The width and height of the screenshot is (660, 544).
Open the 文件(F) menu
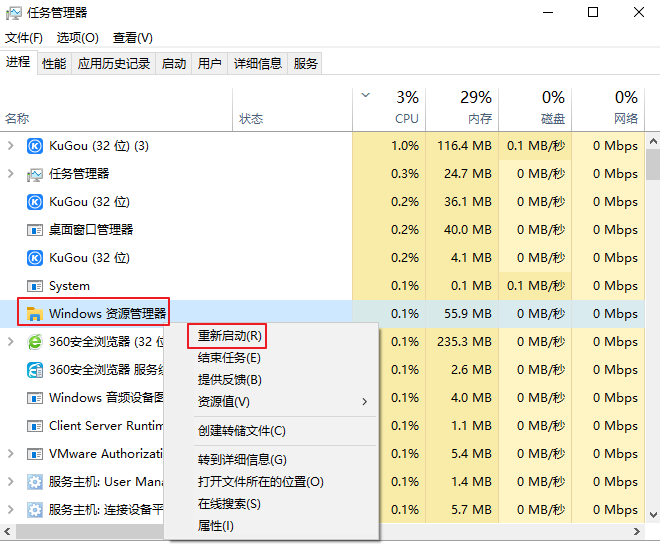24,38
